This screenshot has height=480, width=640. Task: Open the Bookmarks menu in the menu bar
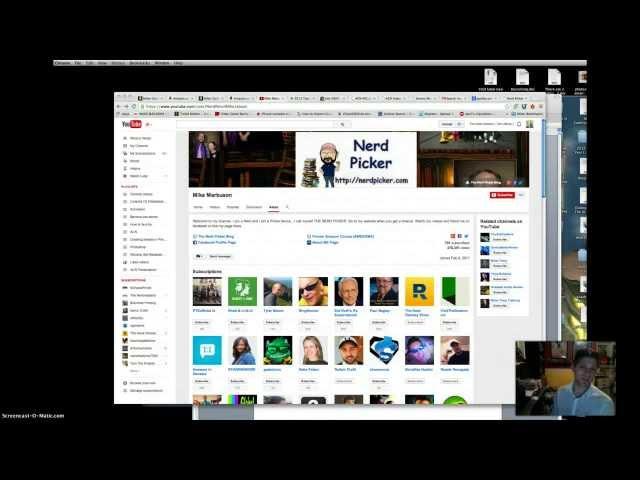(139, 62)
